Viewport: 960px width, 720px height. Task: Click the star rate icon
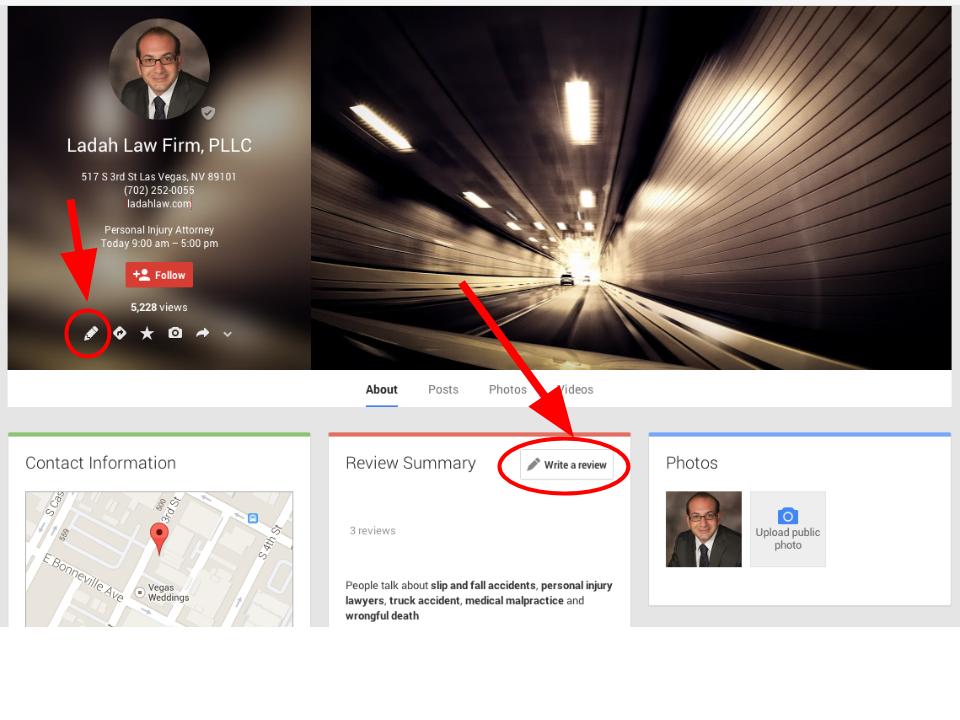tap(147, 333)
